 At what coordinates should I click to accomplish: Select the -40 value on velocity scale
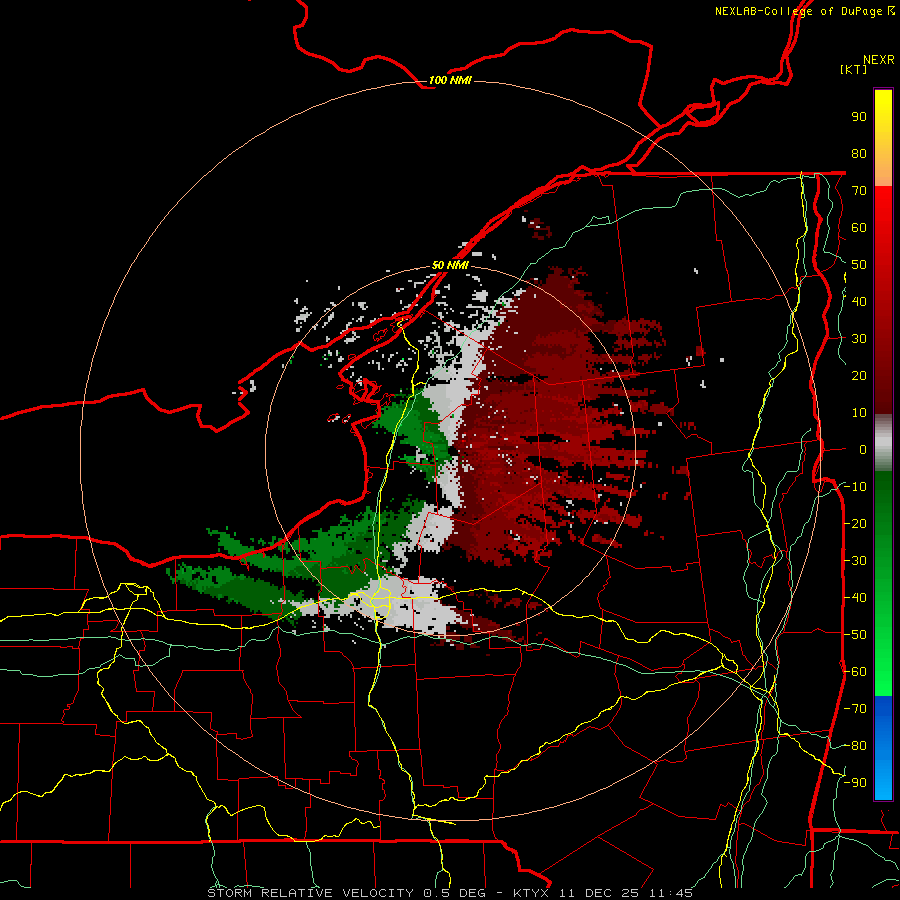tap(855, 598)
